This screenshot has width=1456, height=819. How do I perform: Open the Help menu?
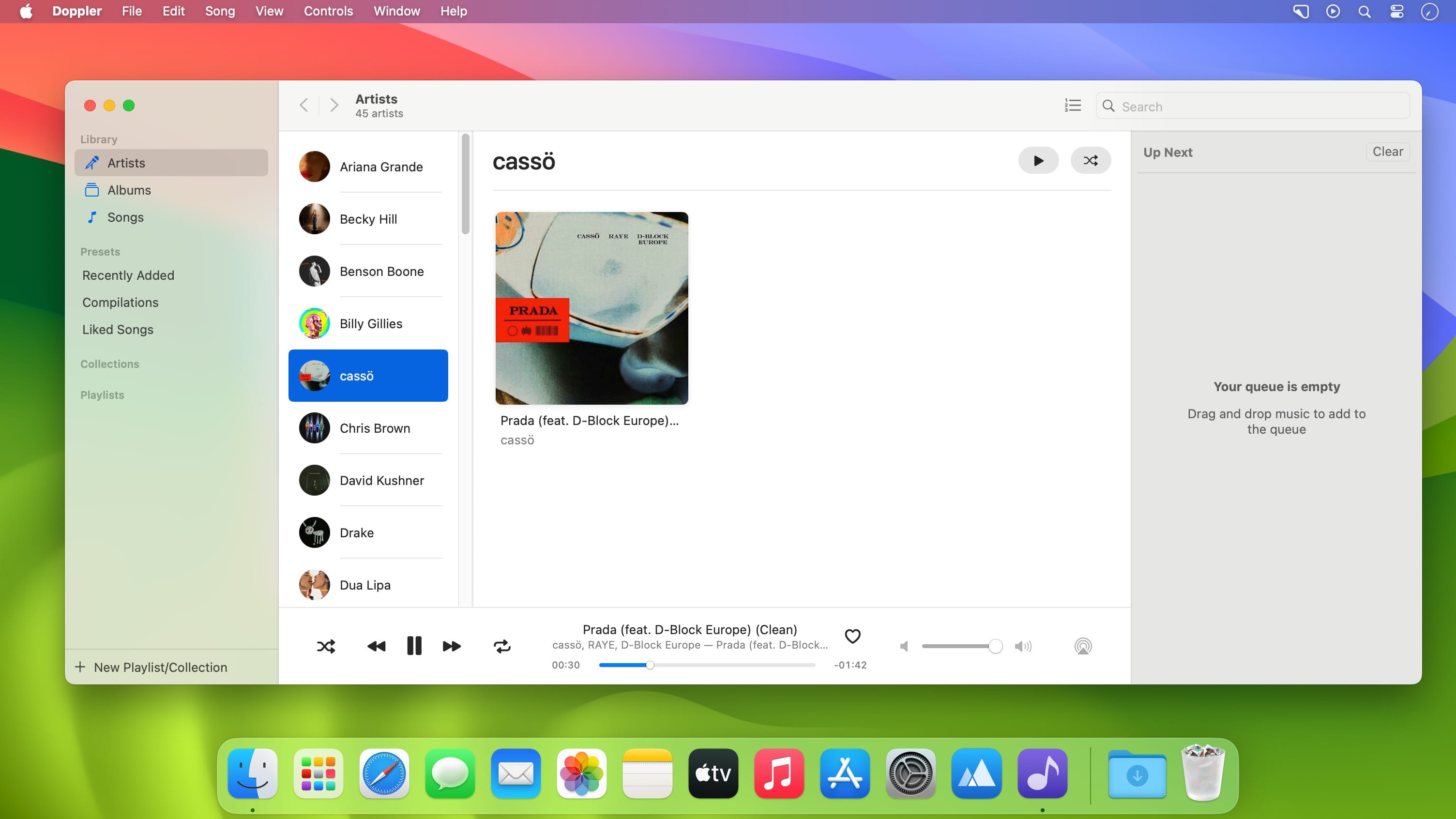point(453,11)
